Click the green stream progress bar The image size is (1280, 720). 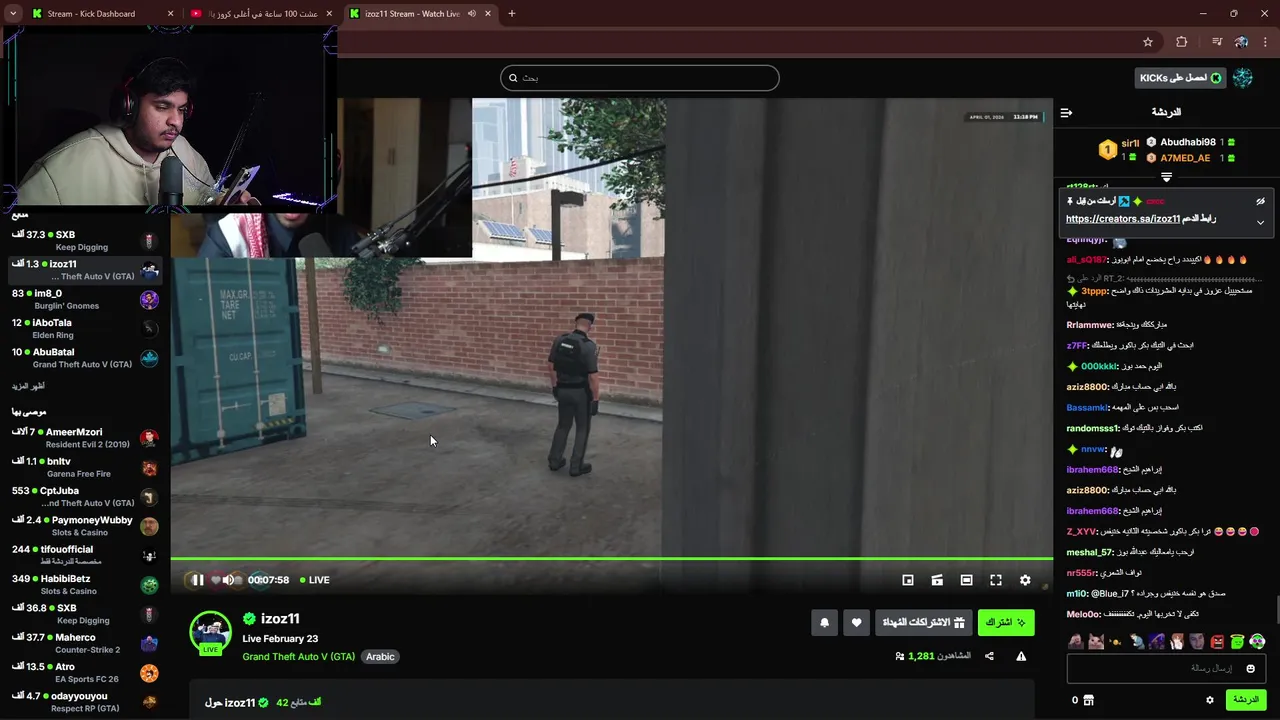coord(611,558)
